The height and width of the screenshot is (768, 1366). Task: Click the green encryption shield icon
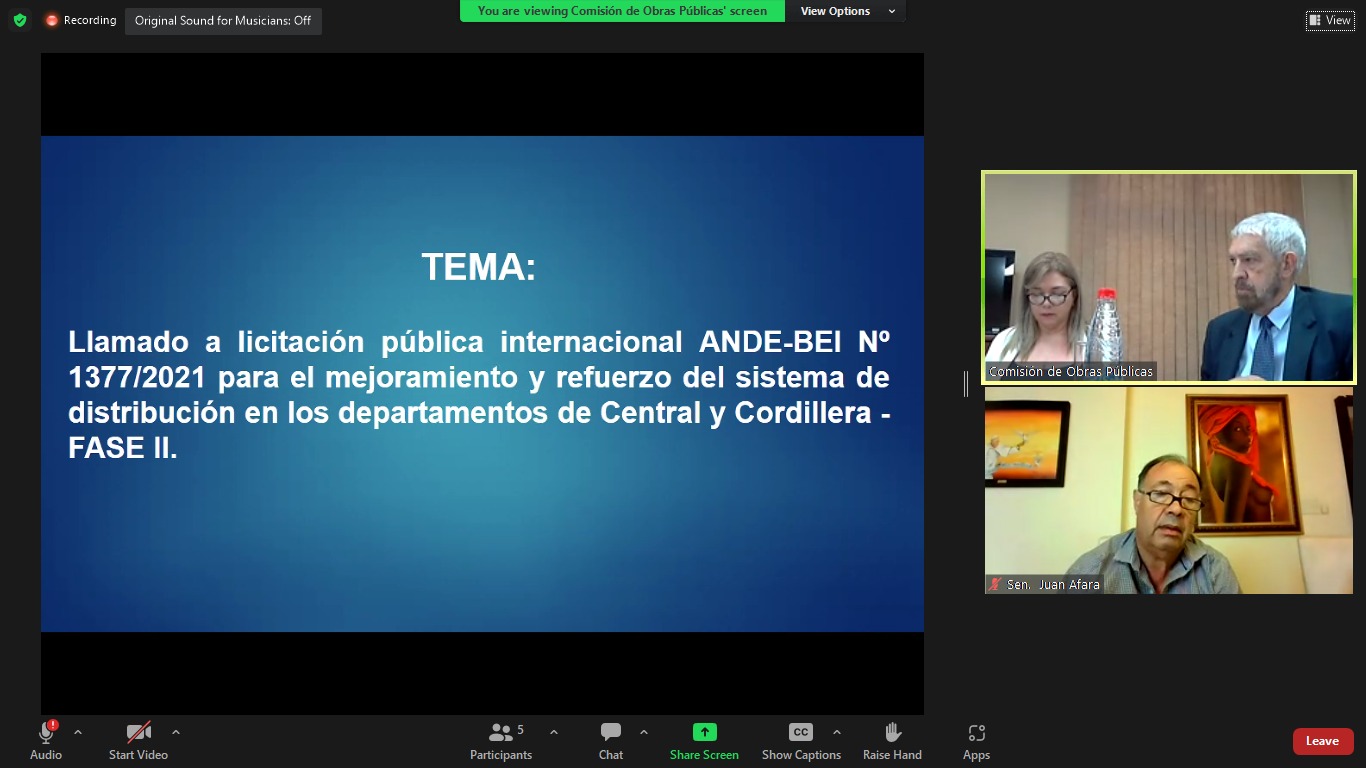click(20, 20)
